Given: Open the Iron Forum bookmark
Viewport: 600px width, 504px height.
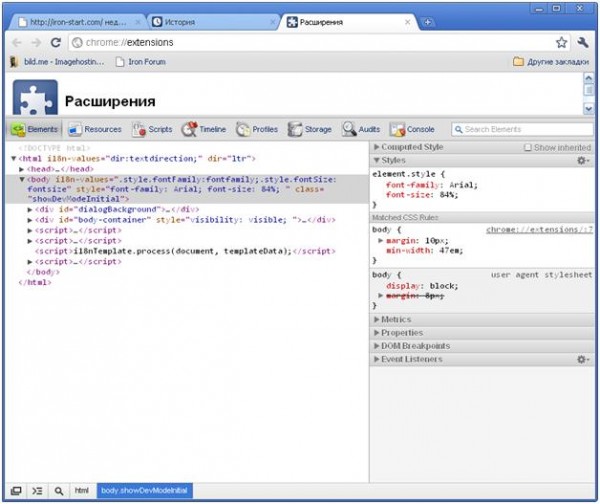Looking at the screenshot, I should [141, 62].
